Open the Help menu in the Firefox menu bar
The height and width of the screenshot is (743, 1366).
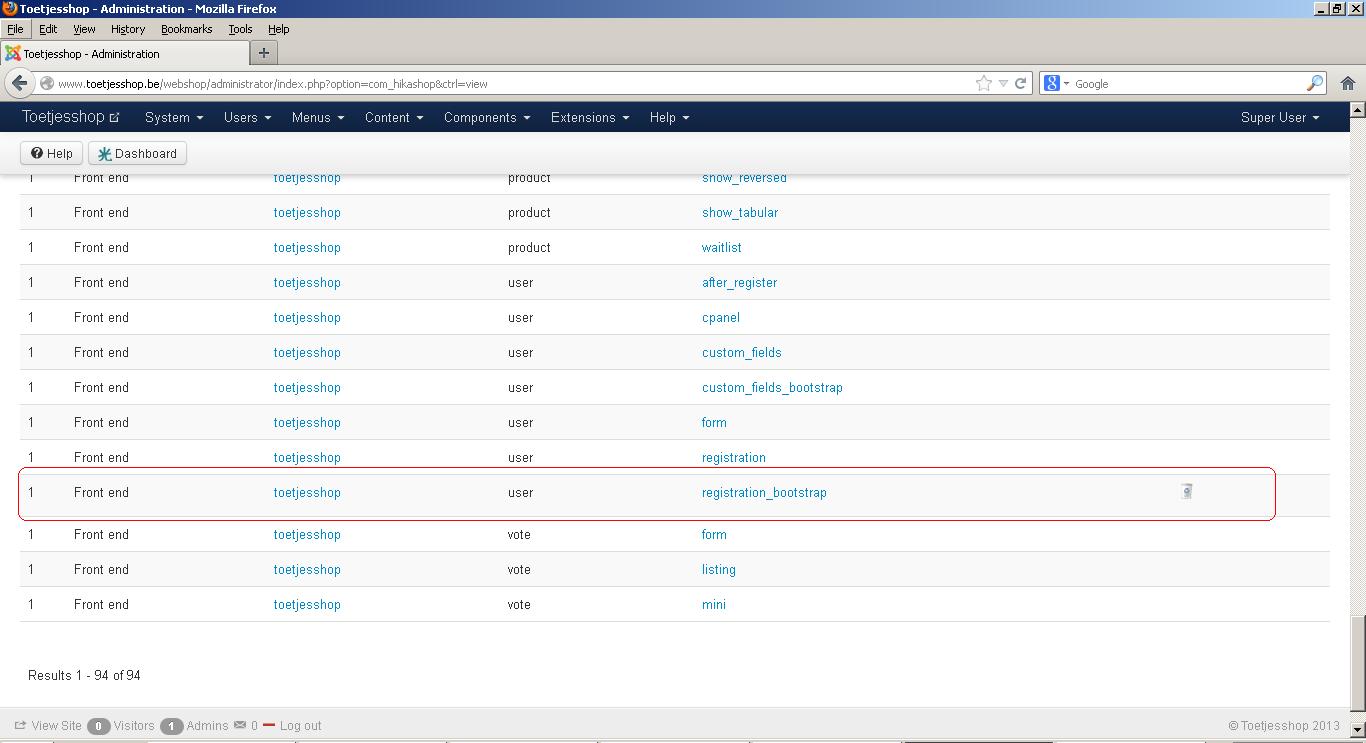279,29
